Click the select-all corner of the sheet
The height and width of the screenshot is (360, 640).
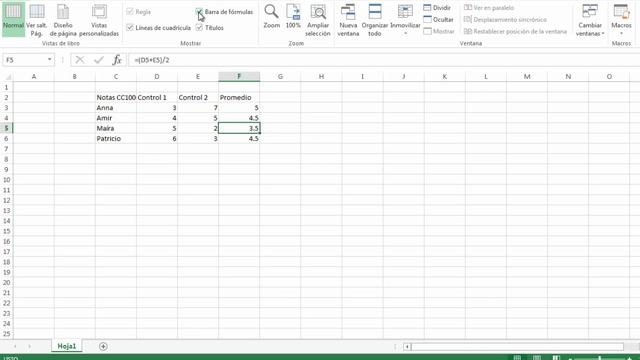7,77
